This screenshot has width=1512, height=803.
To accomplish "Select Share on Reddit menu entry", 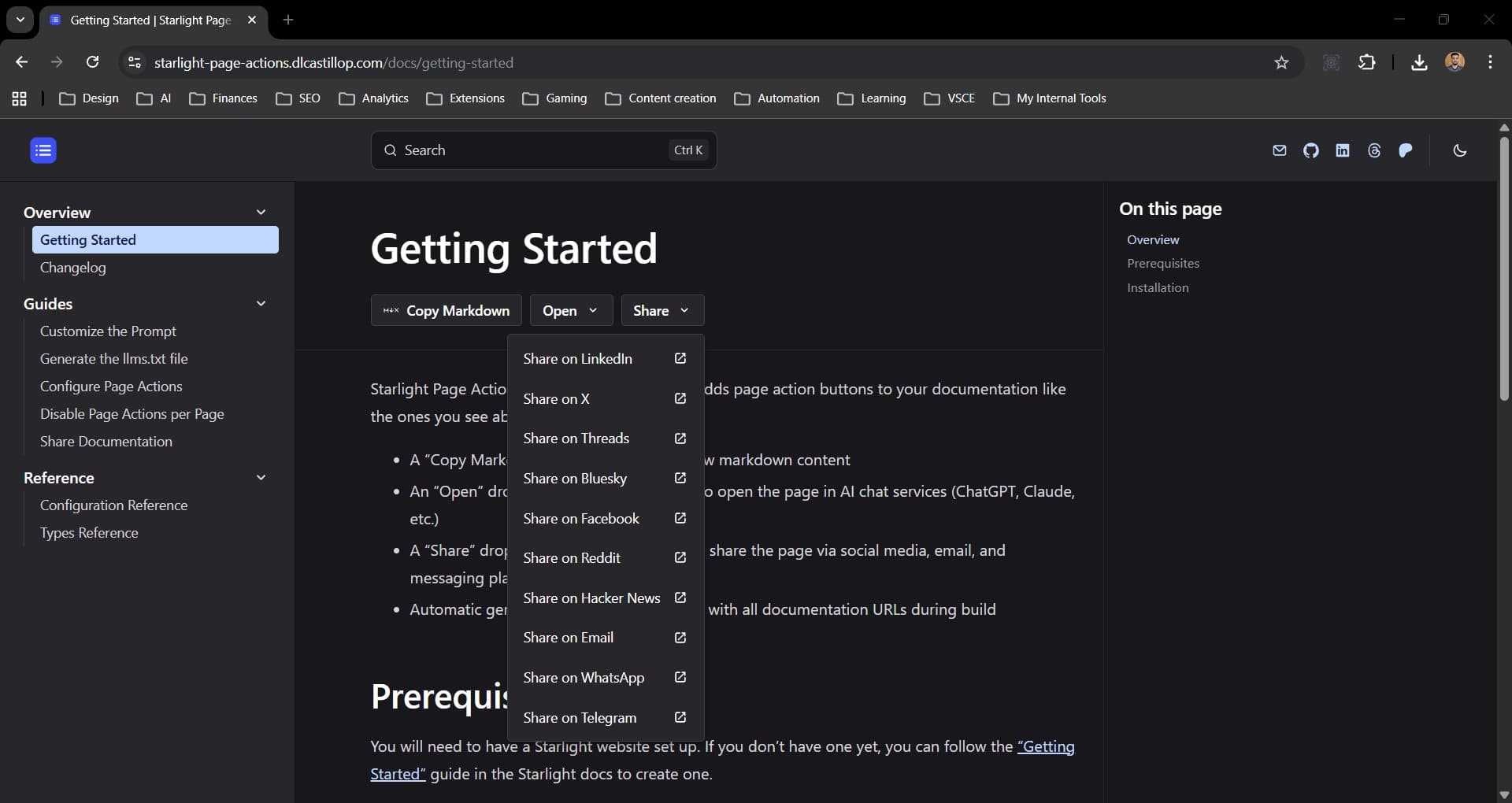I will coord(573,558).
